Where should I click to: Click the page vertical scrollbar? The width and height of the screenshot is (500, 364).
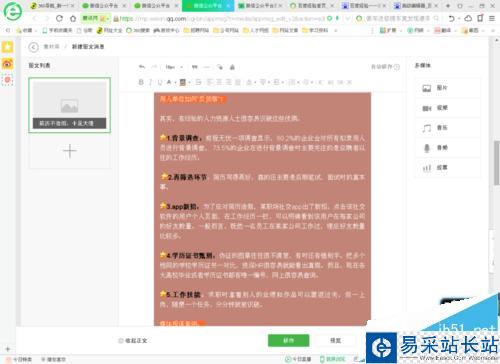tap(497, 163)
